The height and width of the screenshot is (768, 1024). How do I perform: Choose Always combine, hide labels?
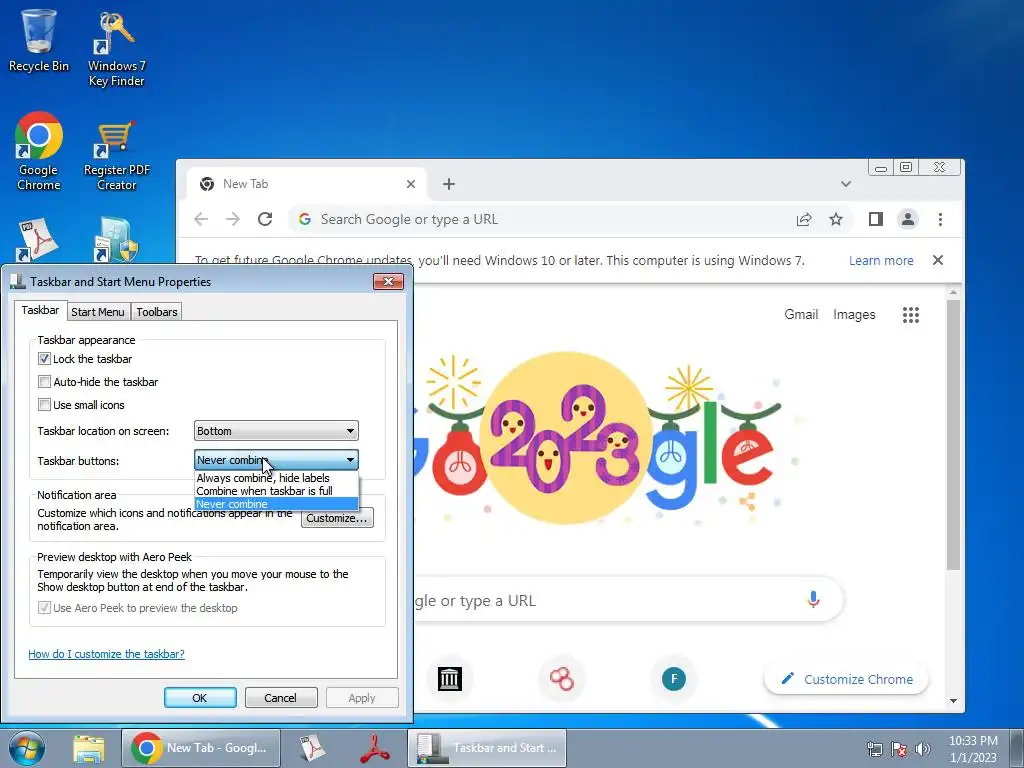pyautogui.click(x=276, y=478)
